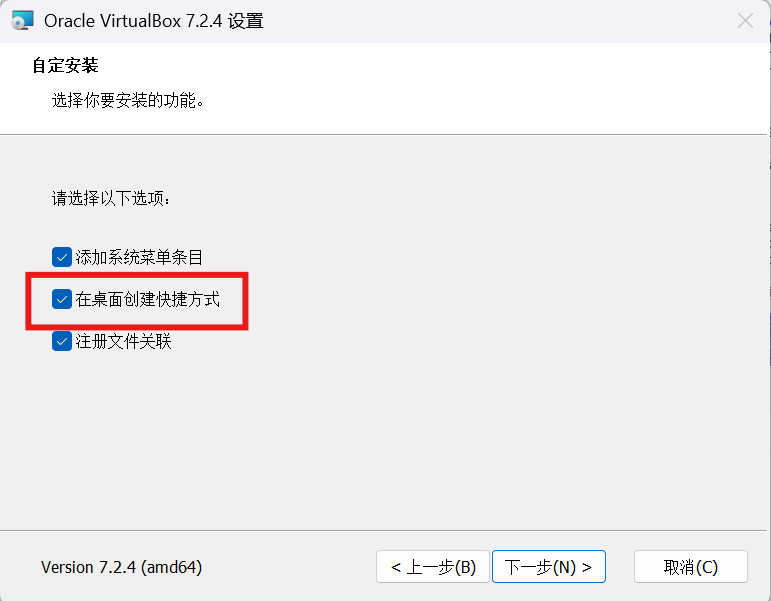Click empty gray area below the checkboxes
Image resolution: width=771 pixels, height=601 pixels.
[384, 443]
